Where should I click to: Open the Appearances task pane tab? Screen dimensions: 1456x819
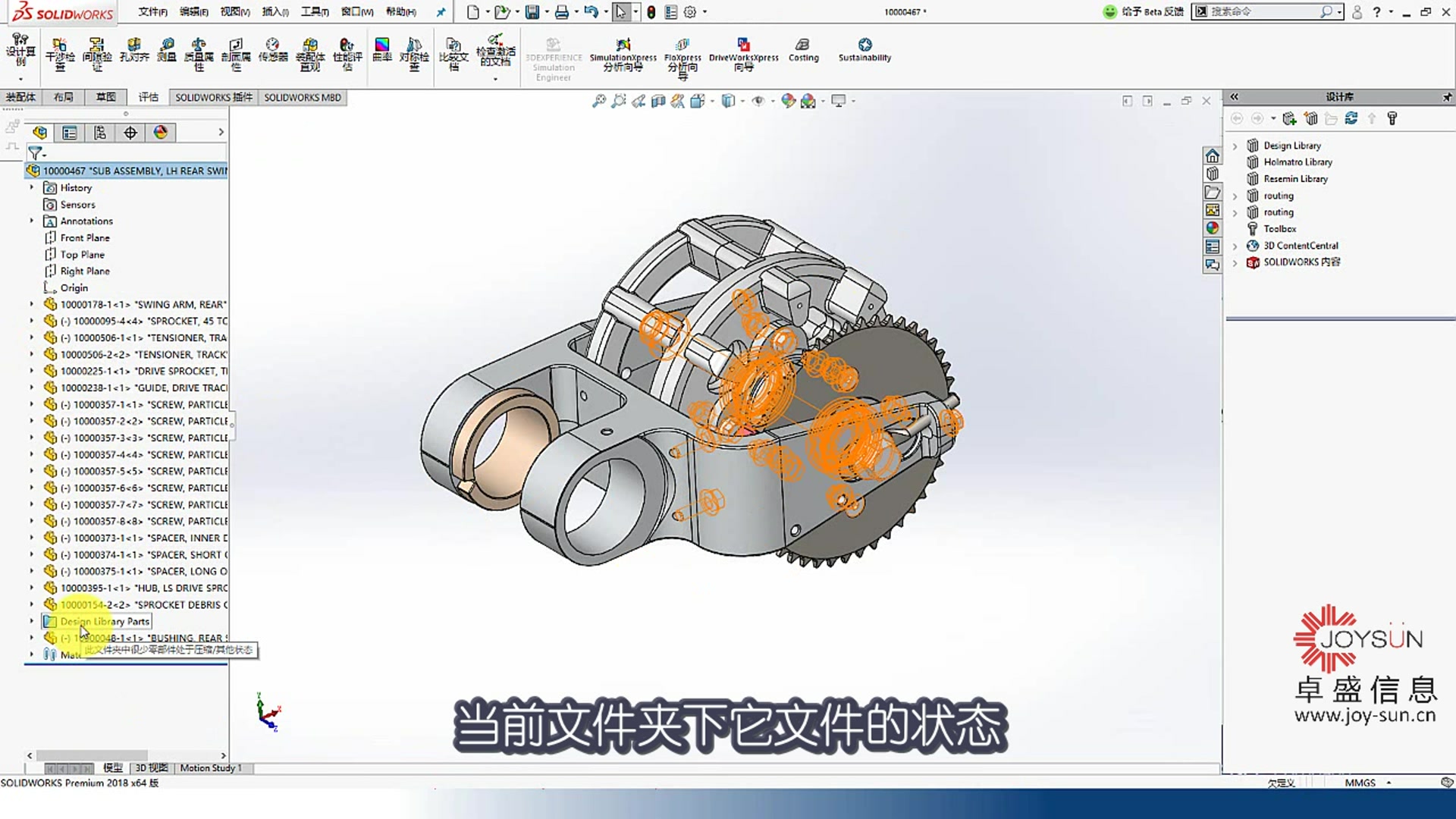point(1212,227)
